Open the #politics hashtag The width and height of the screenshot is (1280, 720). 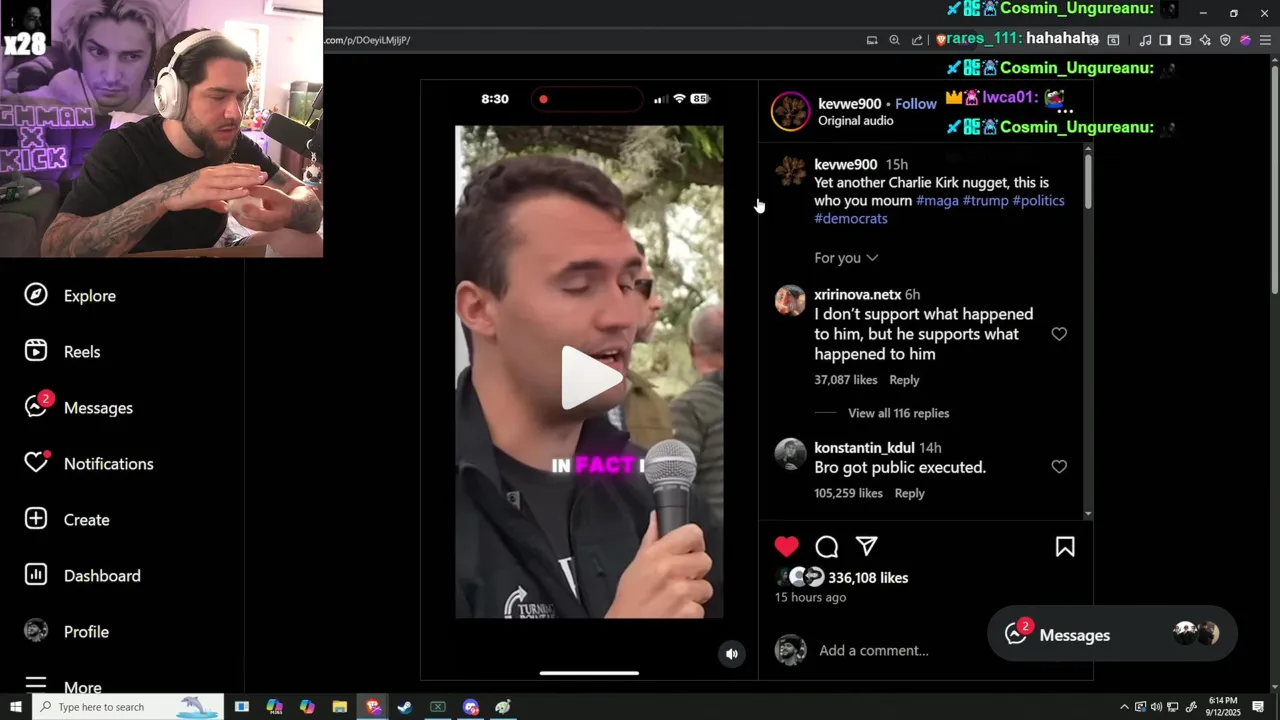tap(1038, 201)
